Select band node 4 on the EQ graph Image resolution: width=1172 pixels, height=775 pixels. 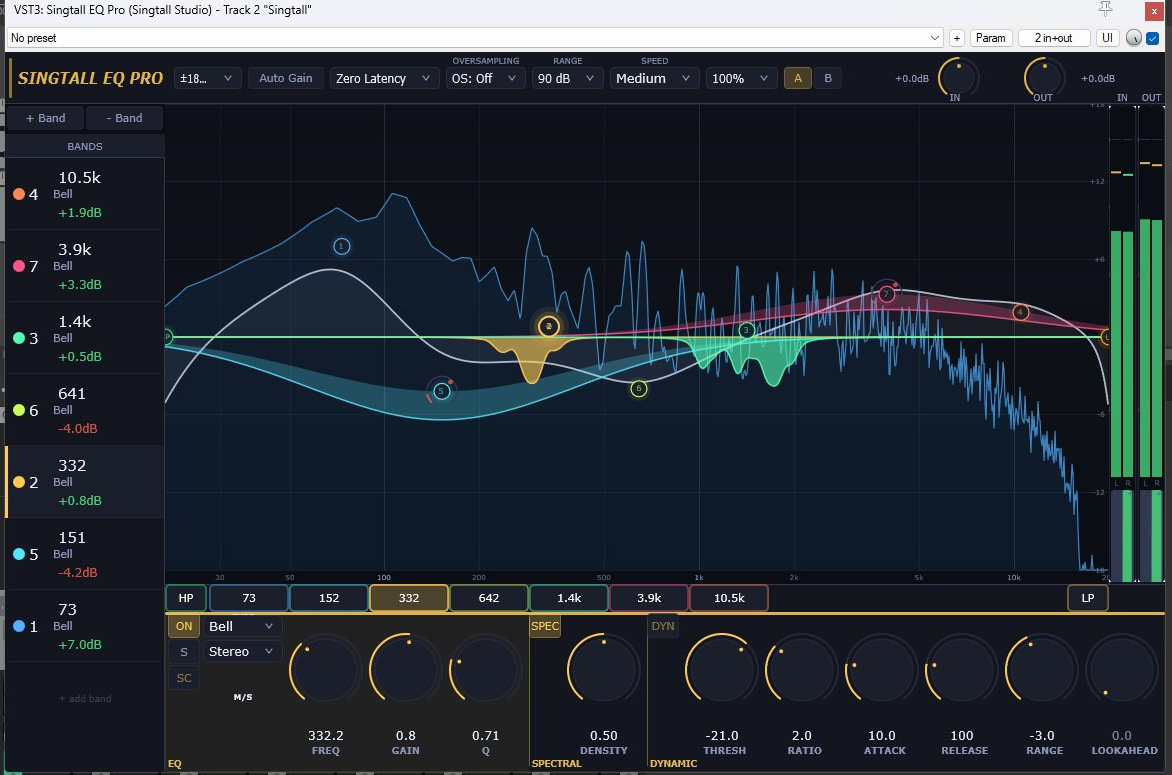1020,312
